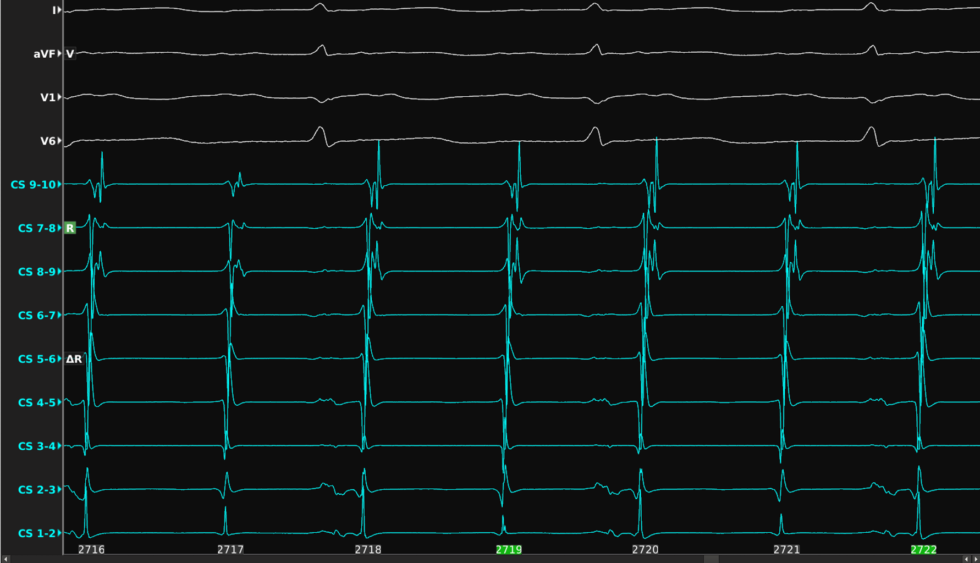Select the CS 6-7 channel label
Image resolution: width=980 pixels, height=563 pixels.
click(x=35, y=315)
